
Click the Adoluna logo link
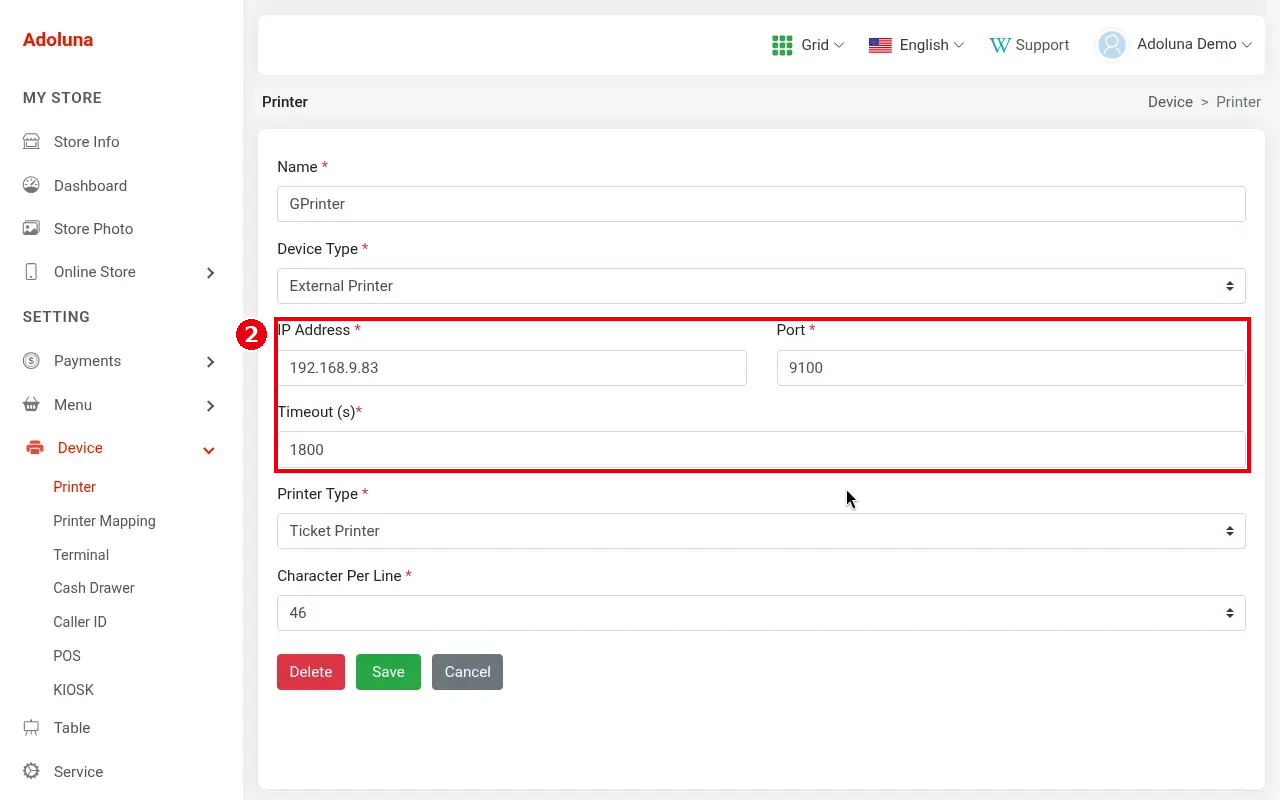pos(58,40)
